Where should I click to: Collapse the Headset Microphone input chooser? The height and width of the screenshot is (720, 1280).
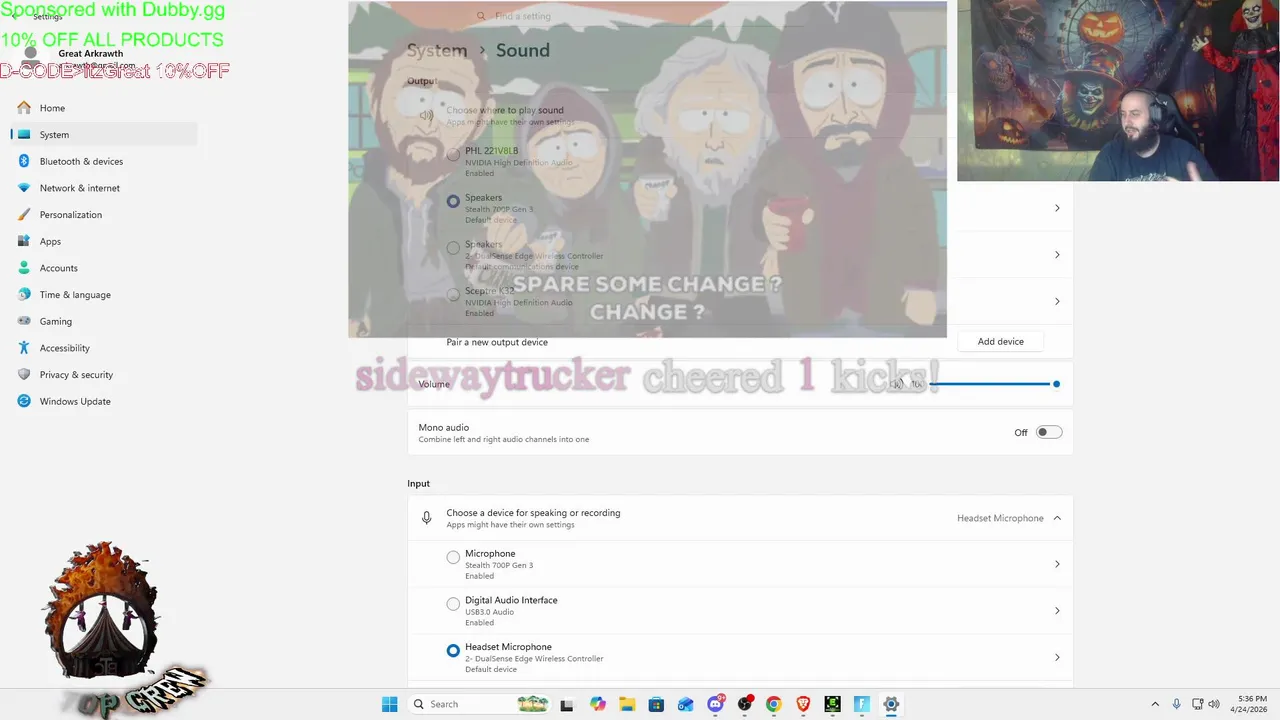(1057, 518)
